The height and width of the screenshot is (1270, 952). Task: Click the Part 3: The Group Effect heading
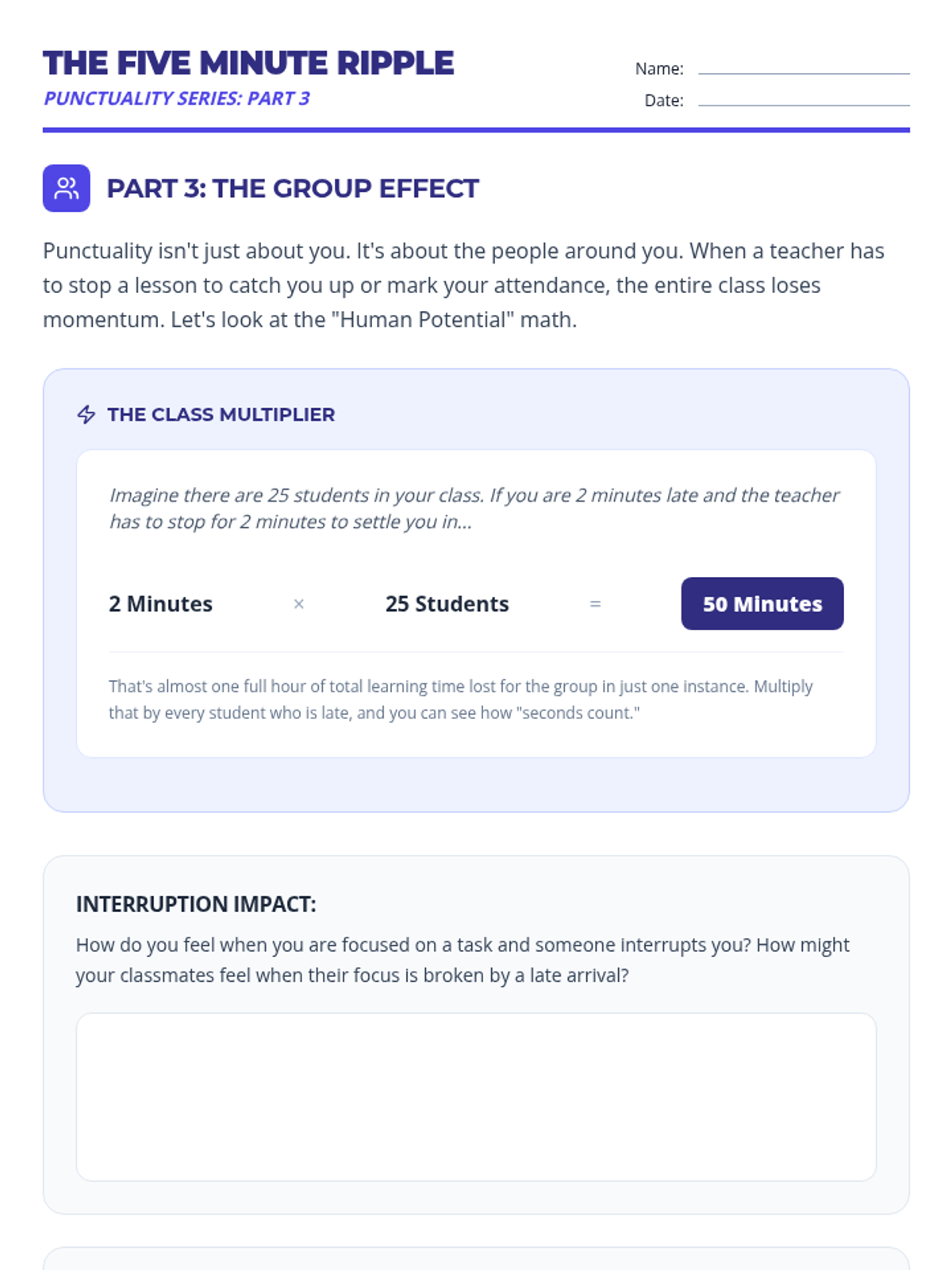tap(293, 188)
